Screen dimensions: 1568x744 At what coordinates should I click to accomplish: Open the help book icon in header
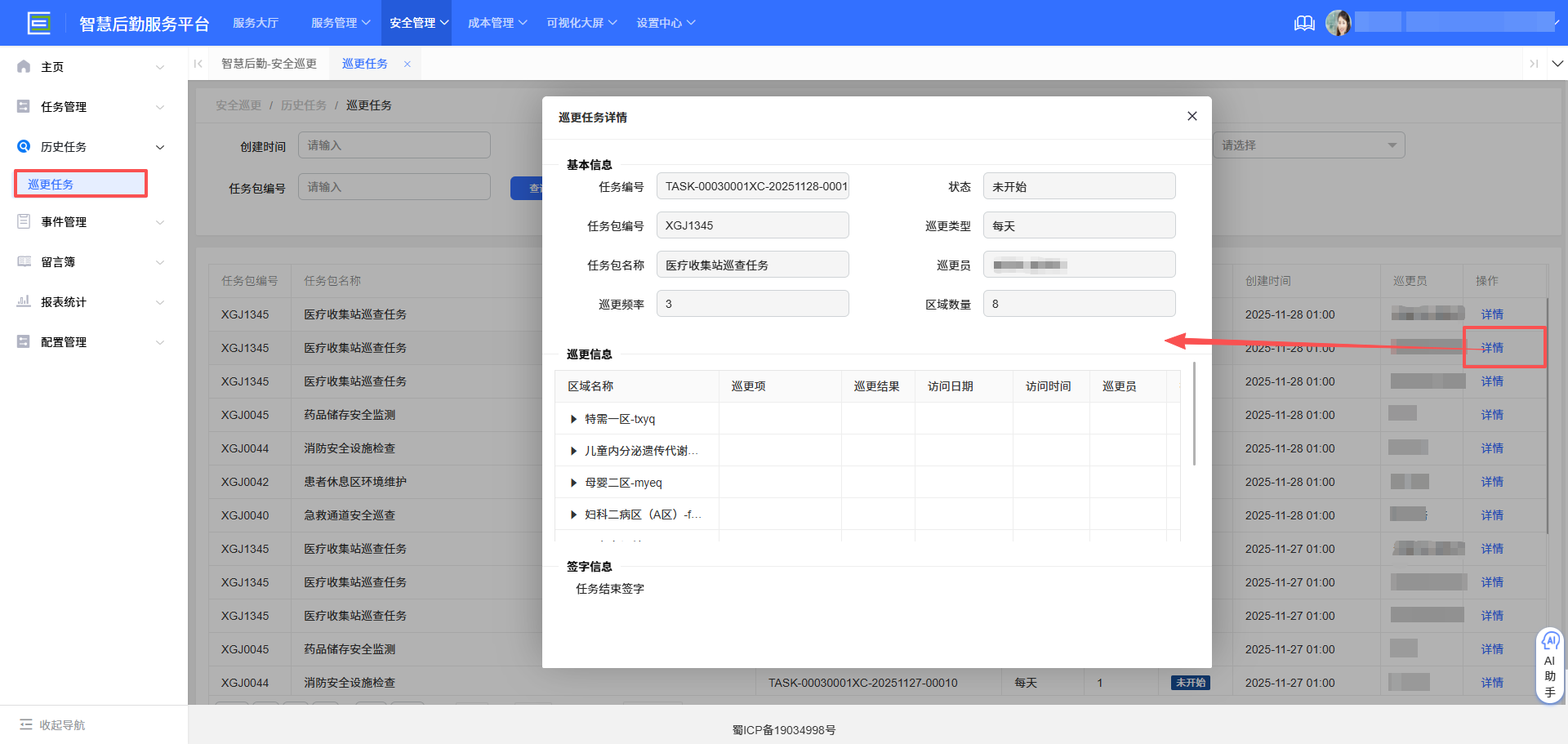[x=1304, y=23]
